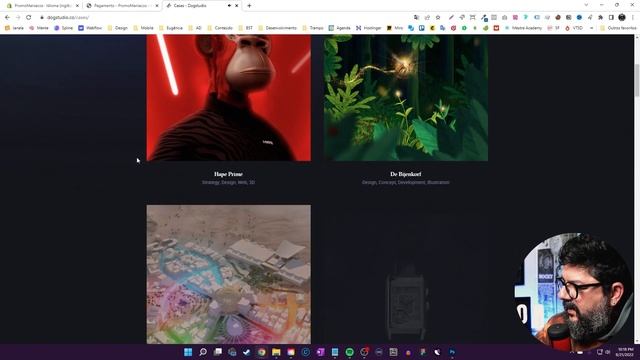Click the forward navigation arrow
The width and height of the screenshot is (640, 360).
coord(18,18)
